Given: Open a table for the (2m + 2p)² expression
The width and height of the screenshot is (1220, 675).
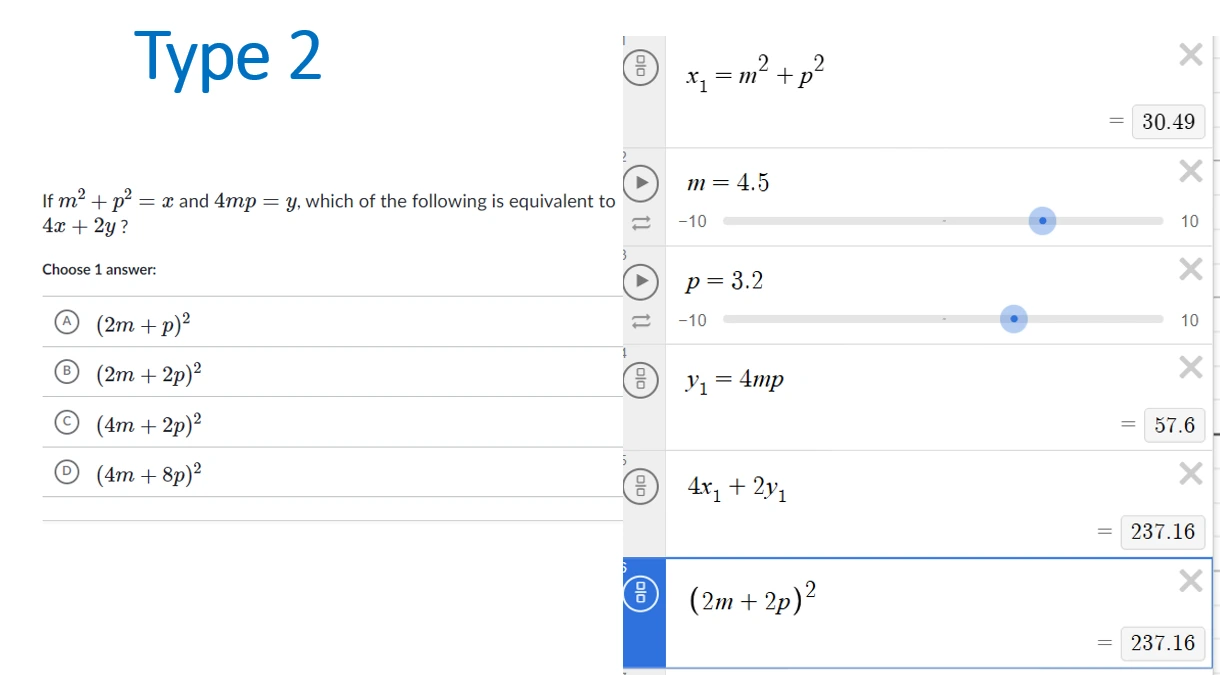Looking at the screenshot, I should click(641, 593).
